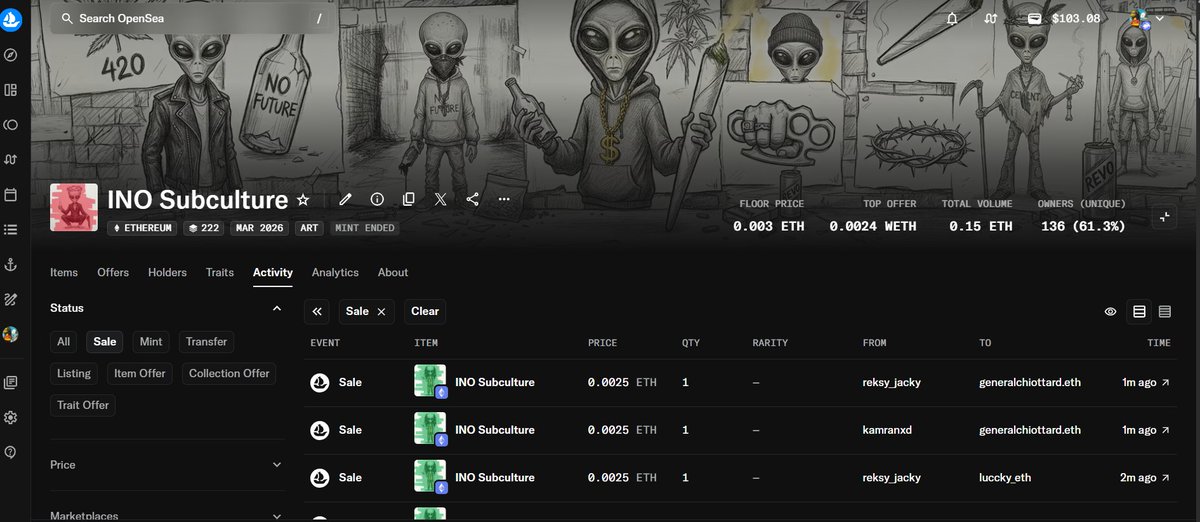Open the list Activity icon in sidebar
Screen dimensions: 1200x522
pos(10,229)
